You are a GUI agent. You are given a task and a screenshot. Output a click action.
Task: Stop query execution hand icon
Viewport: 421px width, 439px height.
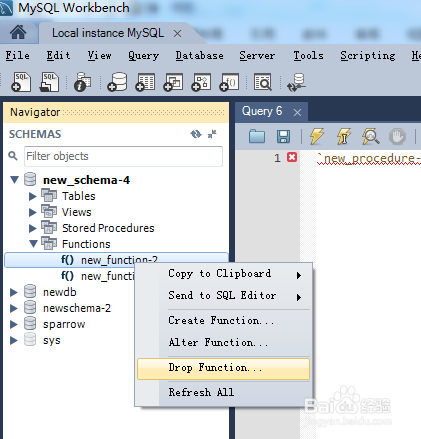397,136
